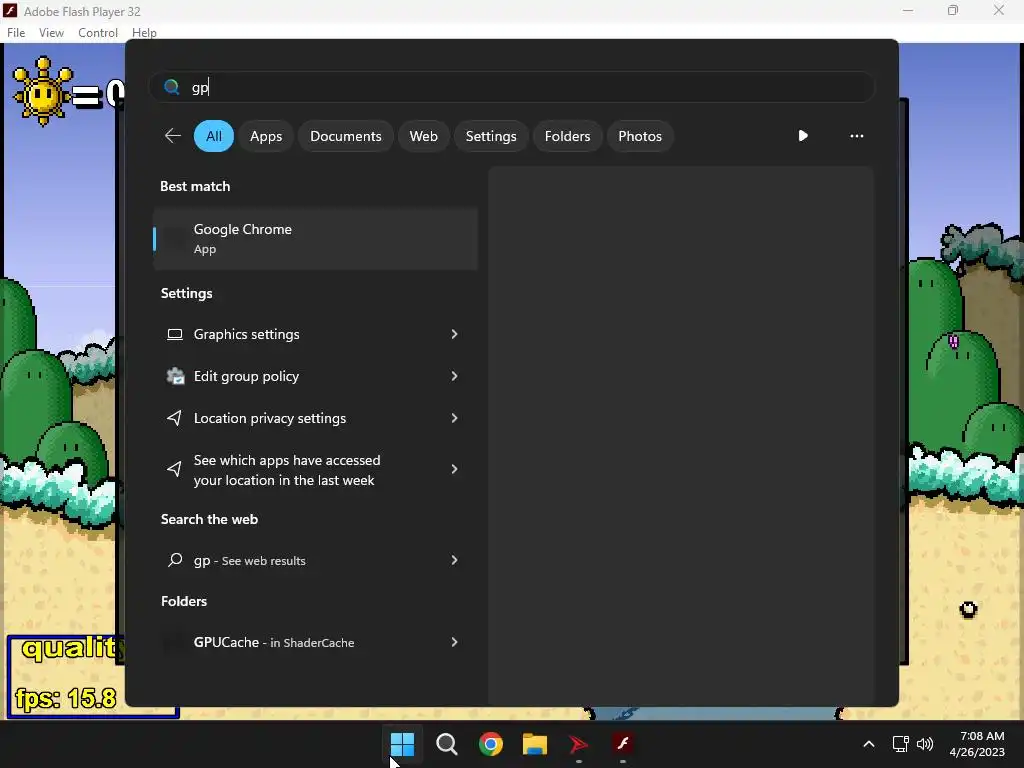Click the Windows Start button on taskbar
Image resolution: width=1024 pixels, height=768 pixels.
click(x=402, y=744)
